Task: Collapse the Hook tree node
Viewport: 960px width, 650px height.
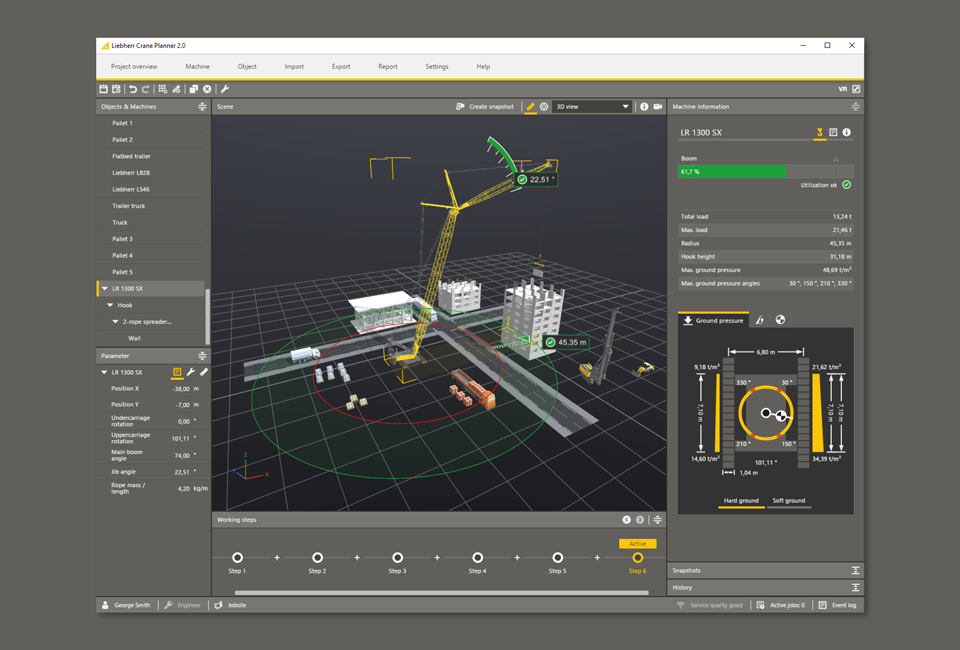Action: (110, 305)
